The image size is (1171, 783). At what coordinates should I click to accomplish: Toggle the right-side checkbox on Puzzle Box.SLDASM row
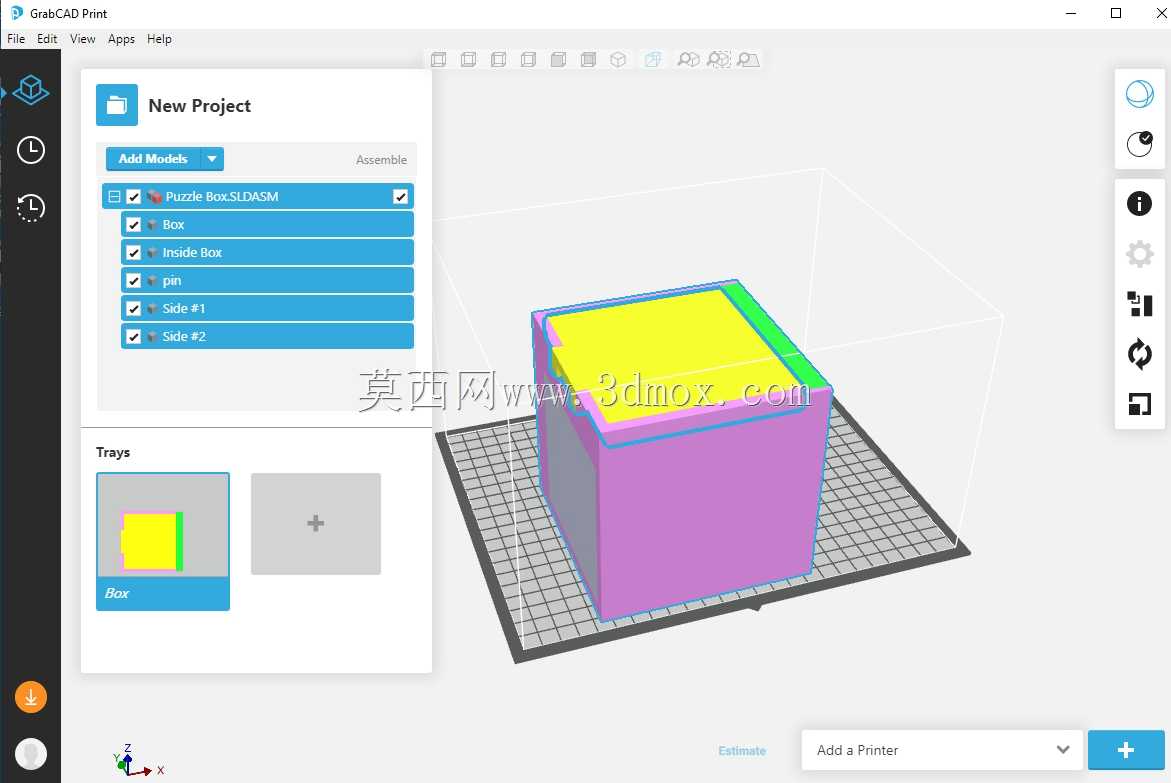point(400,196)
